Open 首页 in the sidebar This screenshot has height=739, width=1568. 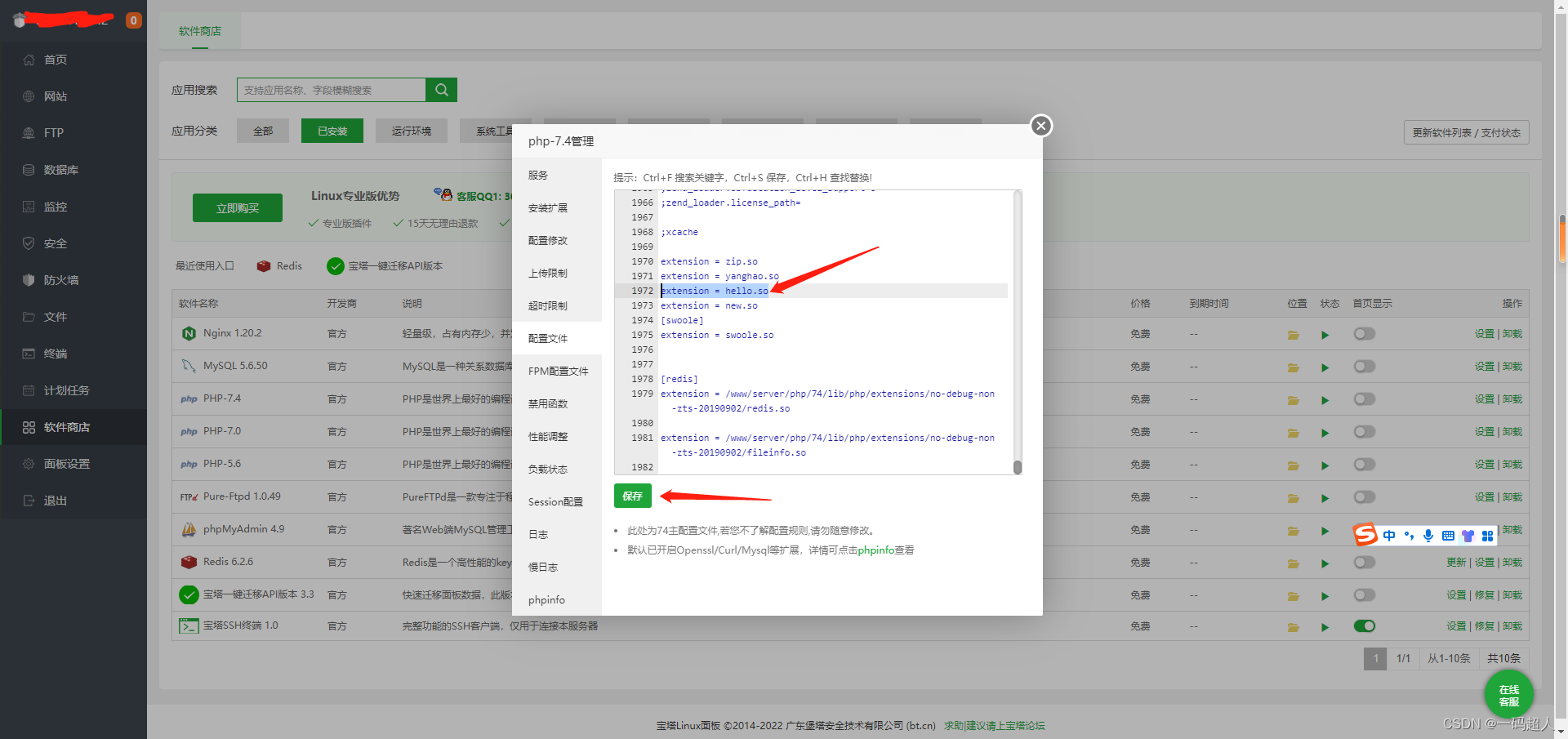[73, 60]
